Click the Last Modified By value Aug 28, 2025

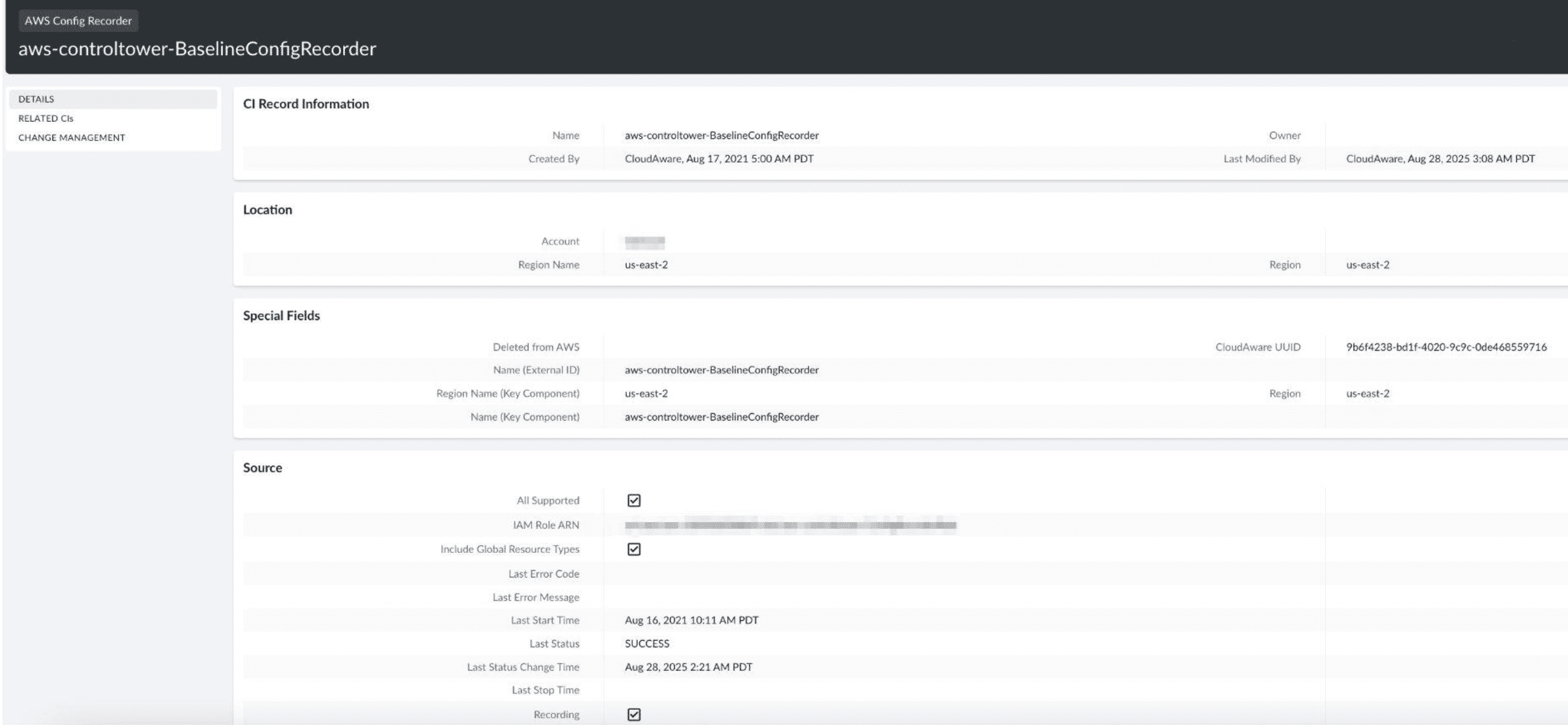pyautogui.click(x=1440, y=159)
